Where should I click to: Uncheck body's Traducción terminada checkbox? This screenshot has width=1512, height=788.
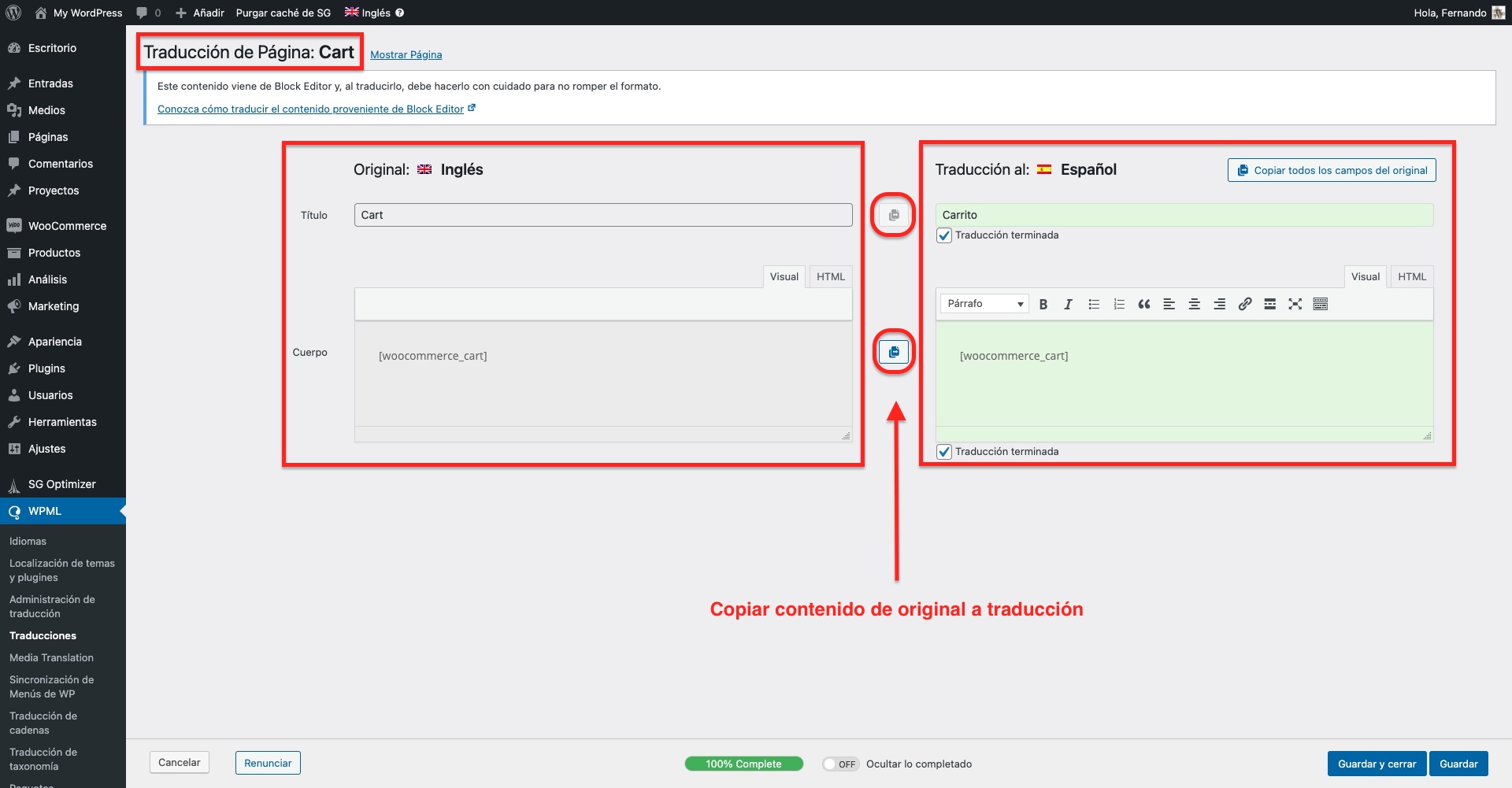coord(944,452)
